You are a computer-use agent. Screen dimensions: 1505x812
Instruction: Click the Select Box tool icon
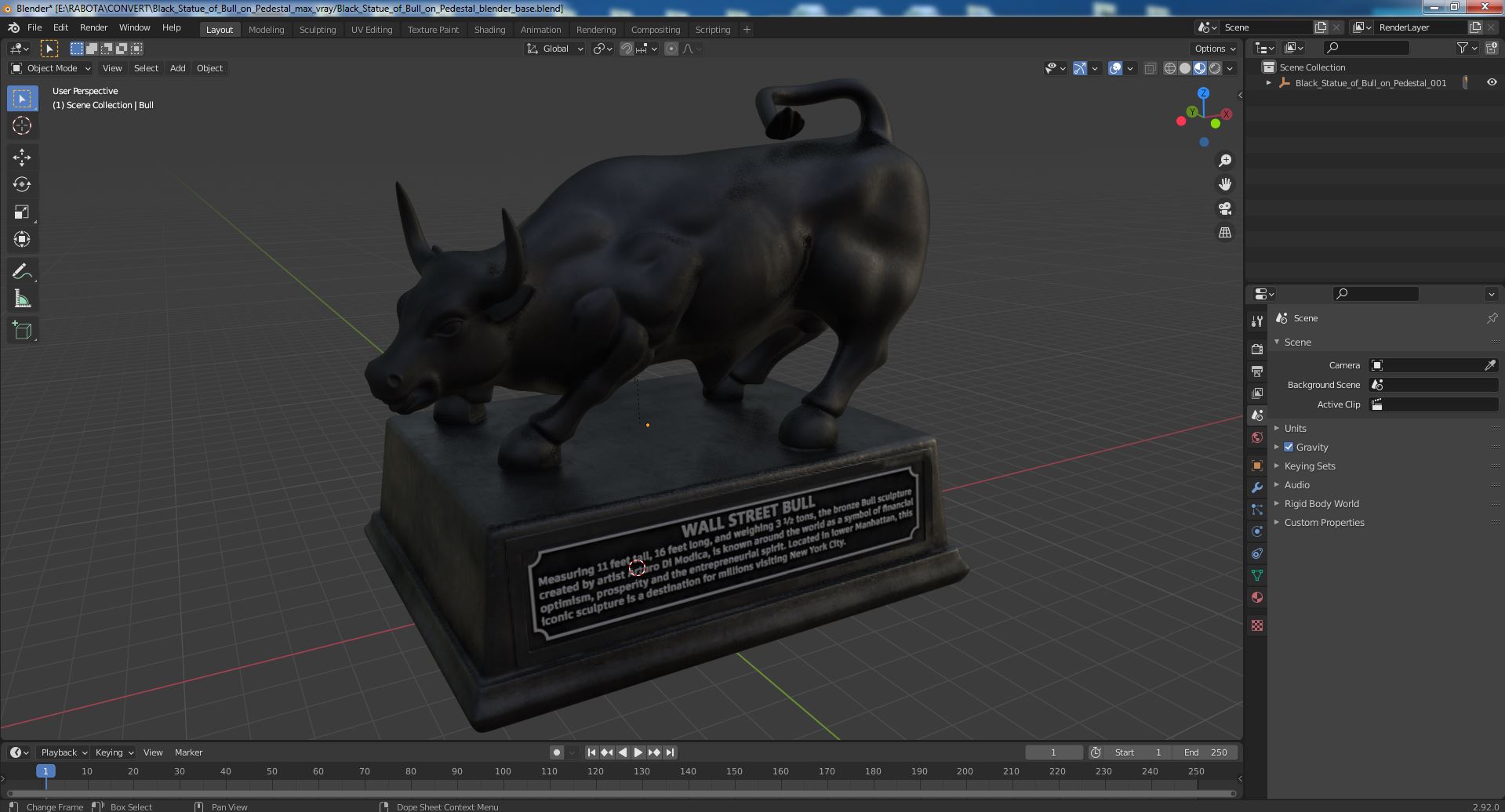22,99
